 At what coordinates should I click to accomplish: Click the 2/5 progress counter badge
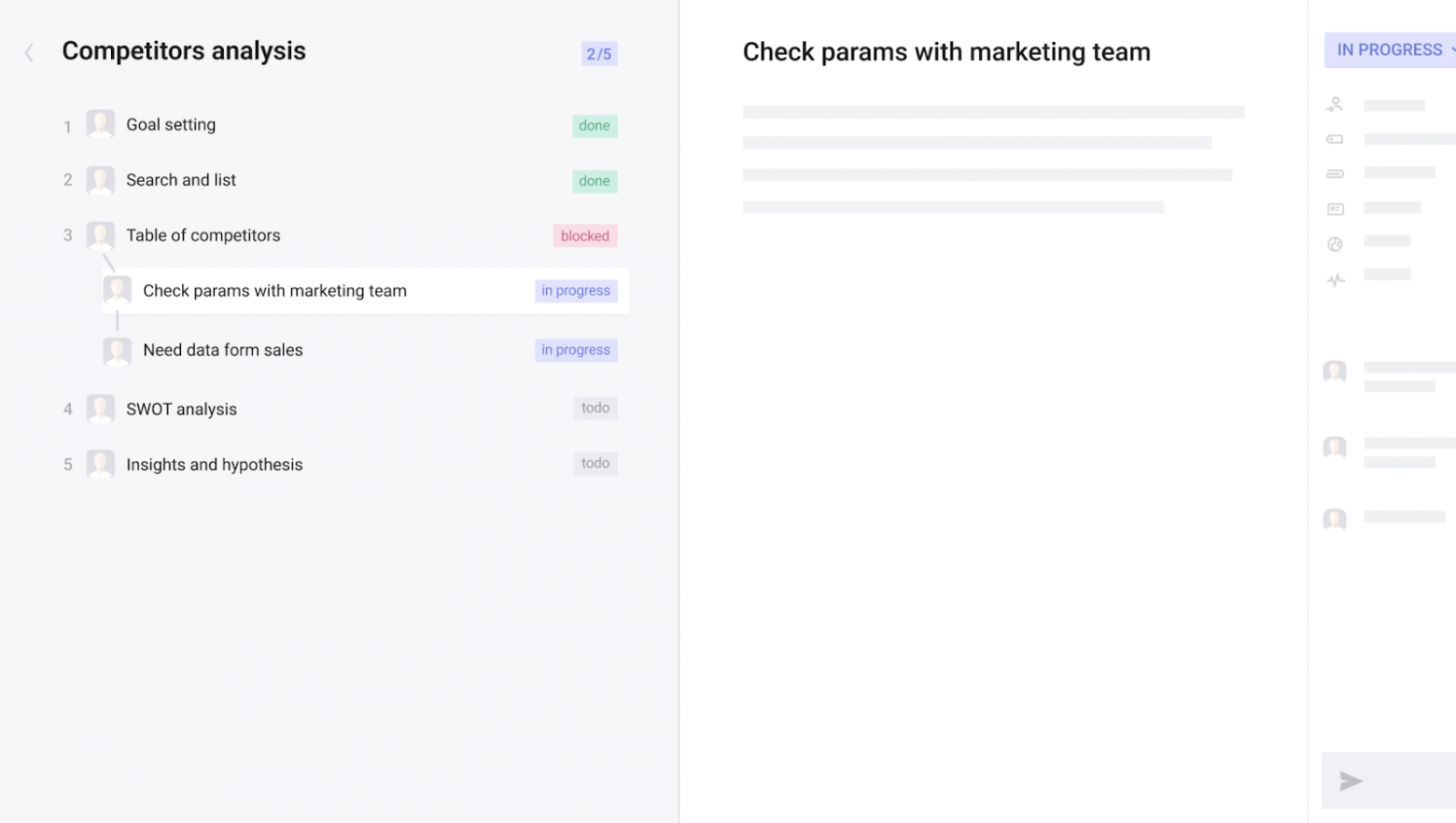[x=598, y=54]
